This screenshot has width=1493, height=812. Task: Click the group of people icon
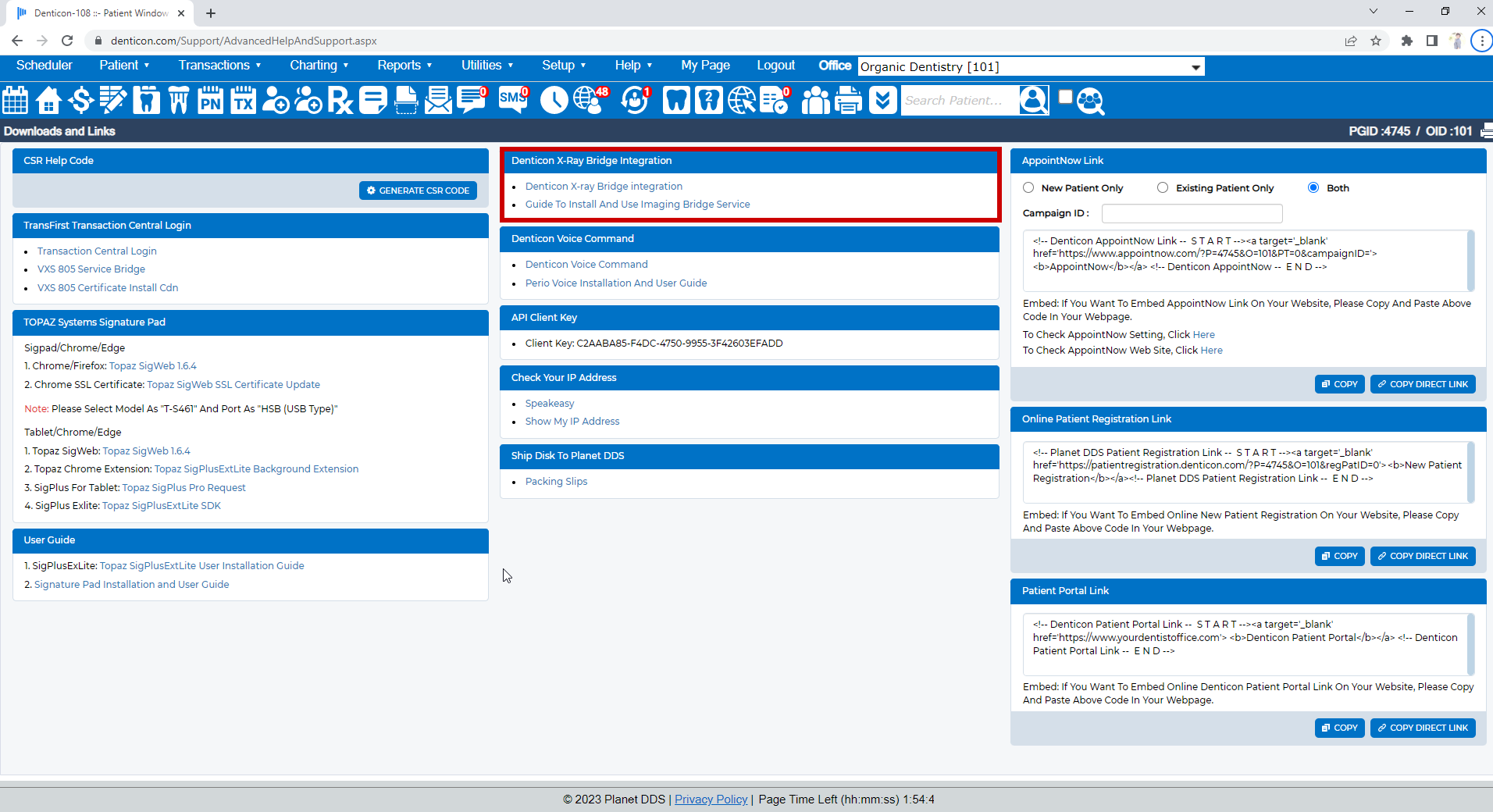(x=815, y=100)
